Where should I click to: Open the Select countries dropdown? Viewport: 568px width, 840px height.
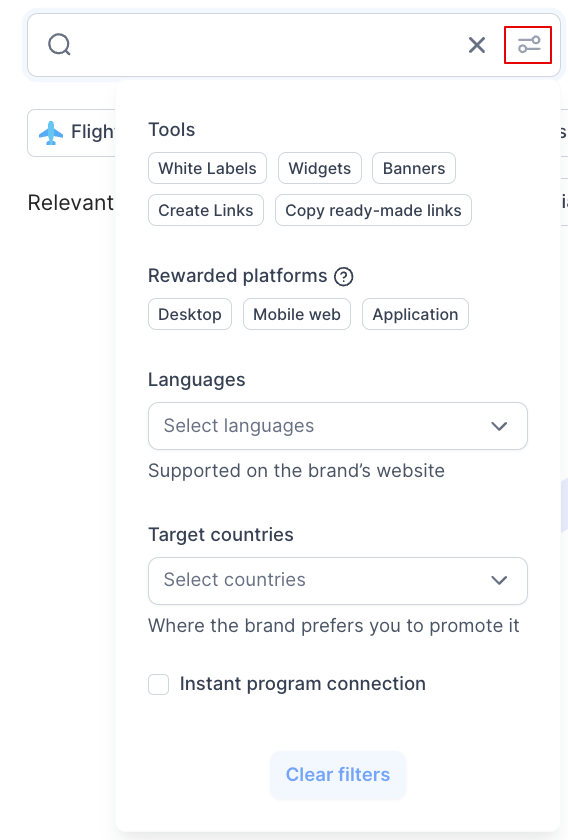tap(338, 581)
